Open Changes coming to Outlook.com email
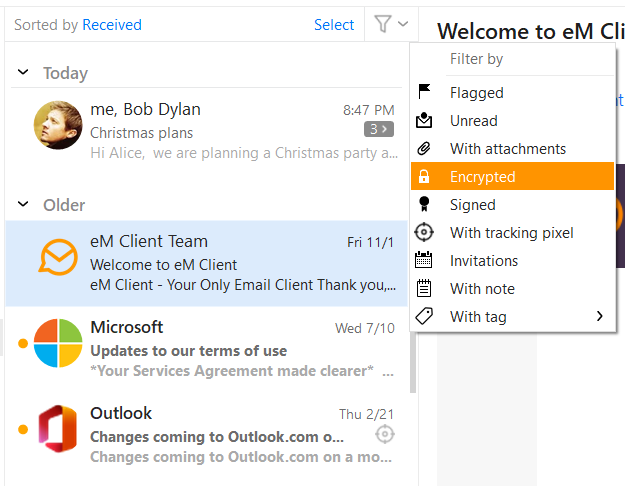Screen dimensions: 625x486 tap(206, 435)
